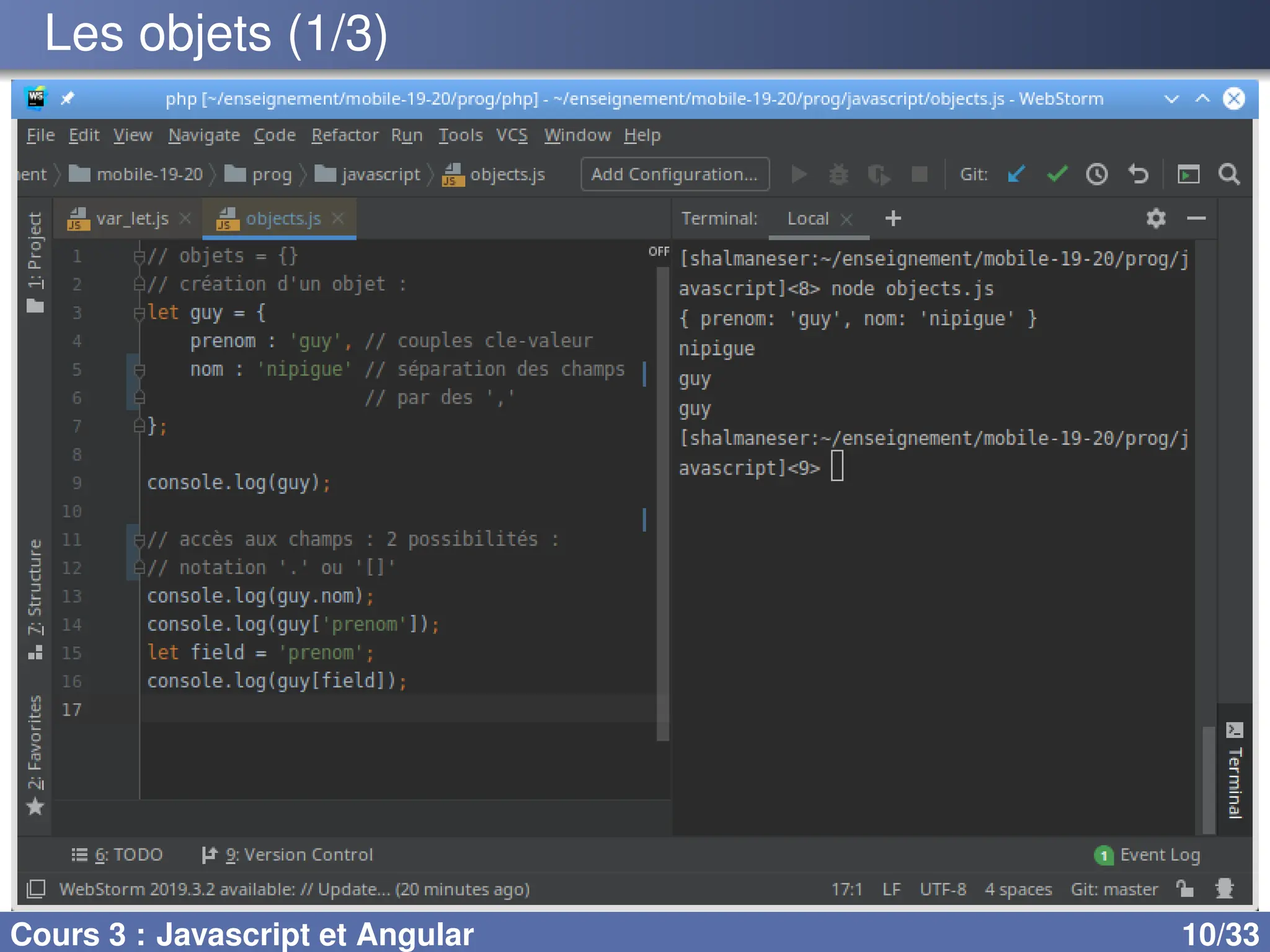Click the editor vertical scrollbar
The width and height of the screenshot is (1270, 952).
tap(663, 503)
